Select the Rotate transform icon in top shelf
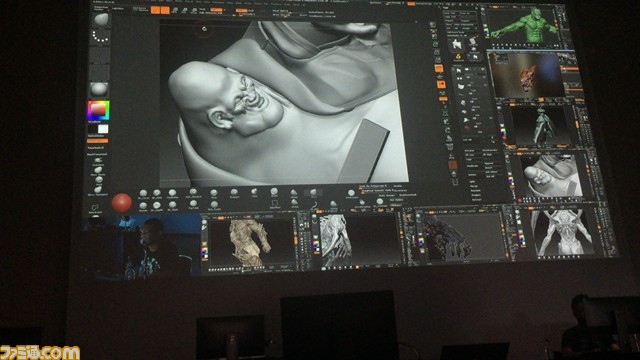Image resolution: width=640 pixels, height=360 pixels. pyautogui.click(x=194, y=10)
